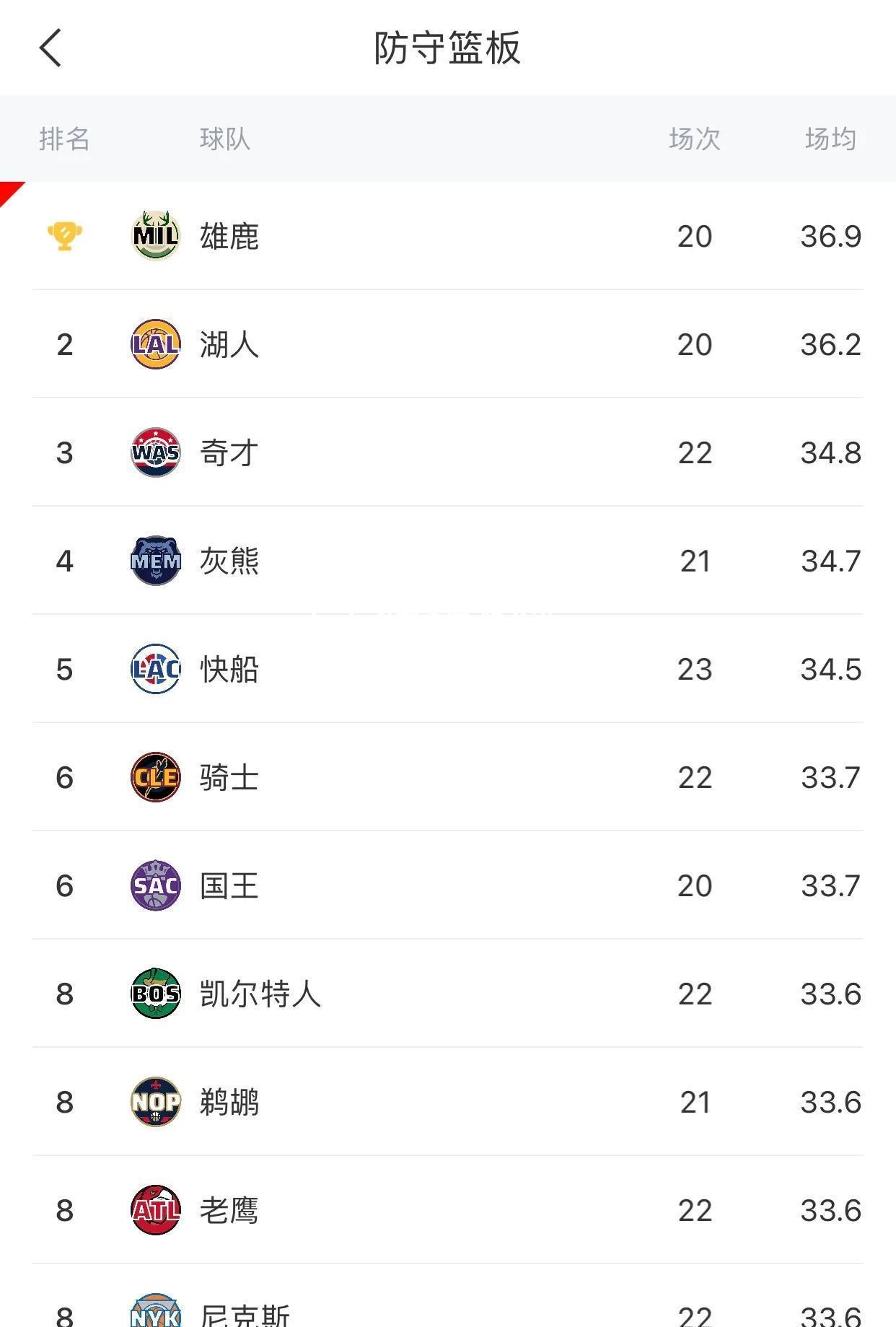The width and height of the screenshot is (896, 1327).
Task: Tap the Pelicans NOP team logo
Action: (156, 1102)
